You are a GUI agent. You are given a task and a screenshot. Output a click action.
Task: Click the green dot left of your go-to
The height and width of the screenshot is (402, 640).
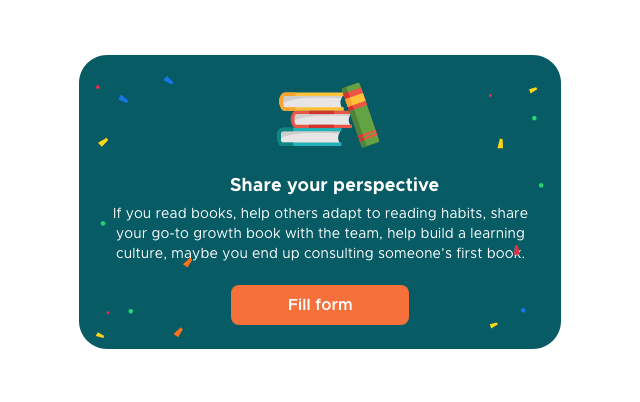[x=103, y=223]
